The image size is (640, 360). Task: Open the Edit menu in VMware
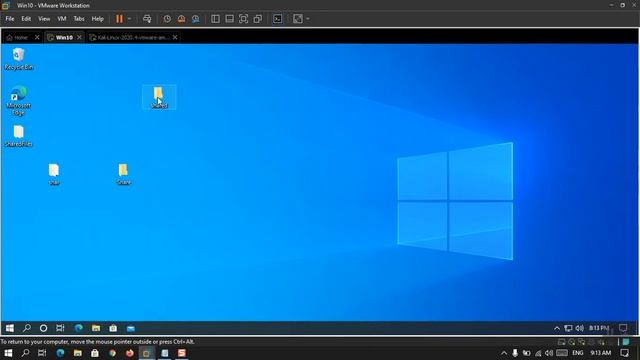tap(26, 19)
